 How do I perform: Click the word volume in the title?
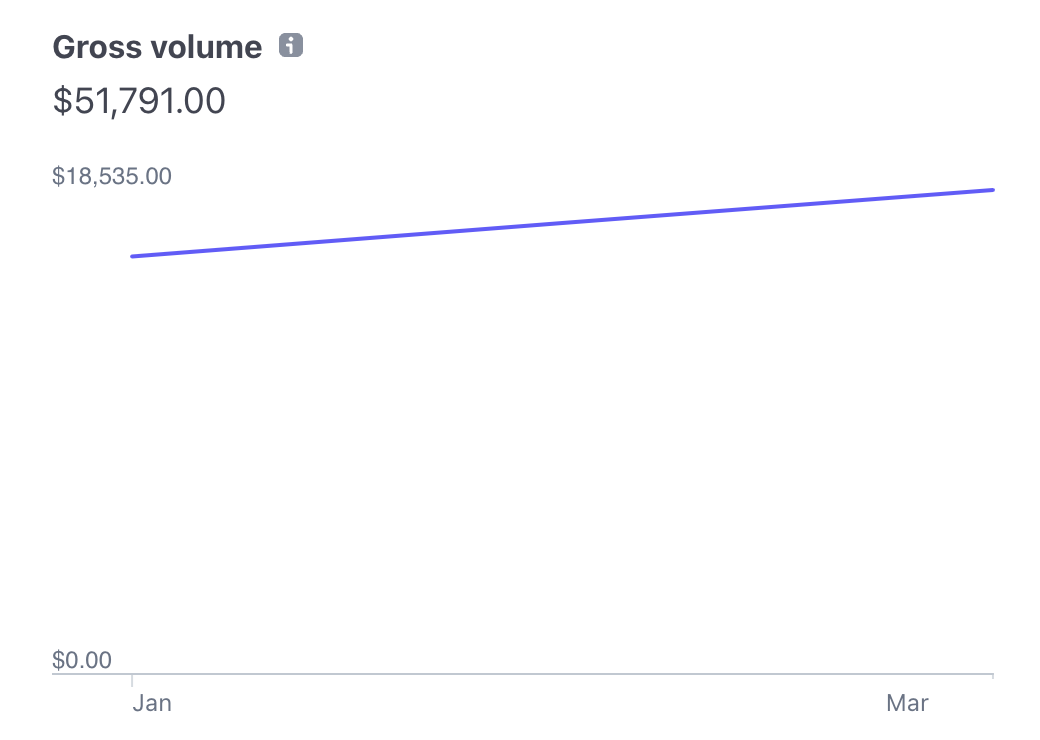206,47
